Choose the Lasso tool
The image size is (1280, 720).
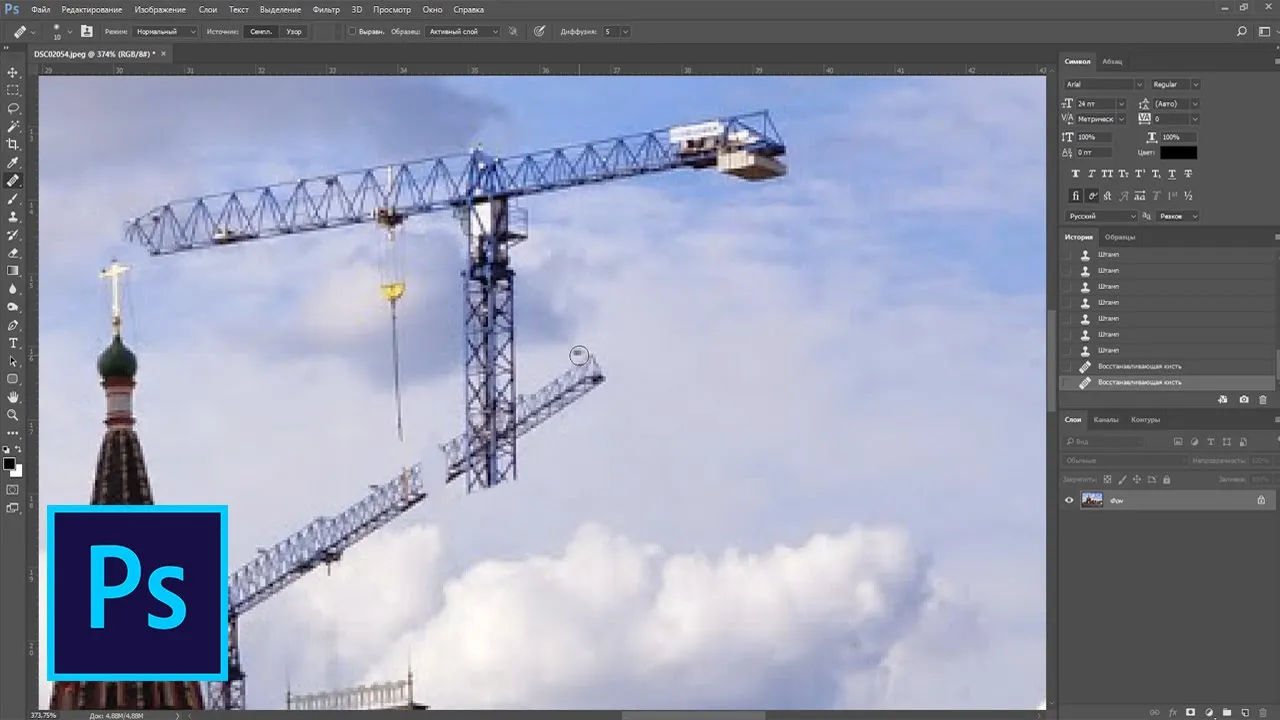click(13, 109)
